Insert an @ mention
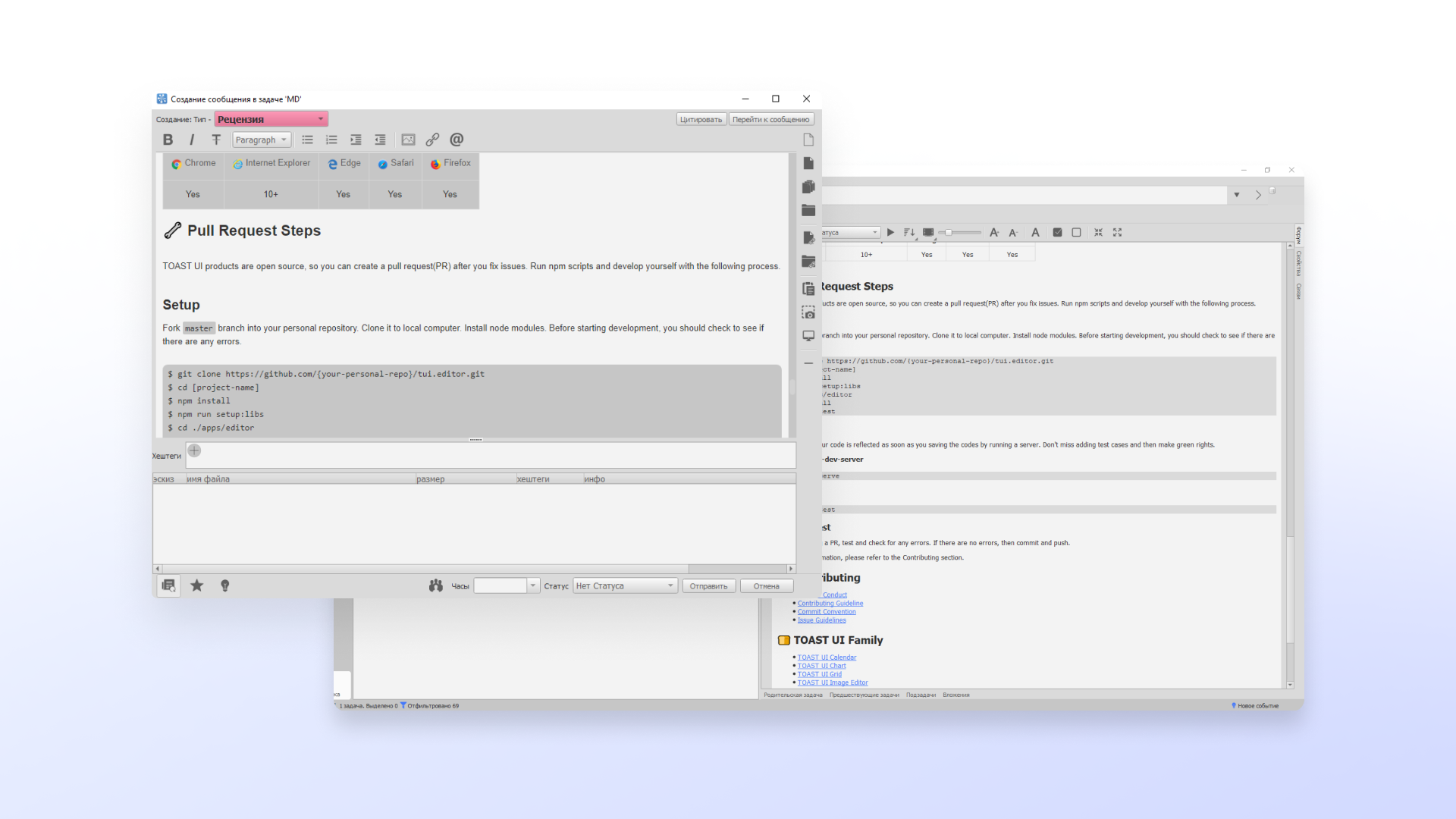 coord(457,140)
